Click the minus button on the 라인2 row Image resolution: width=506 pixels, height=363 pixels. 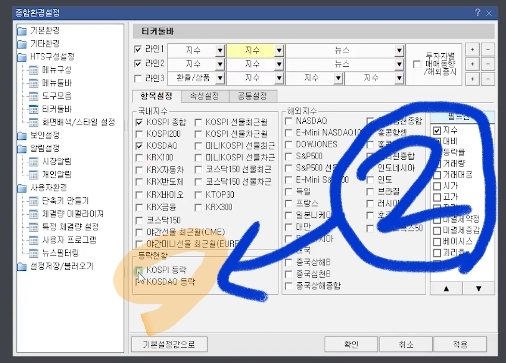(488, 64)
